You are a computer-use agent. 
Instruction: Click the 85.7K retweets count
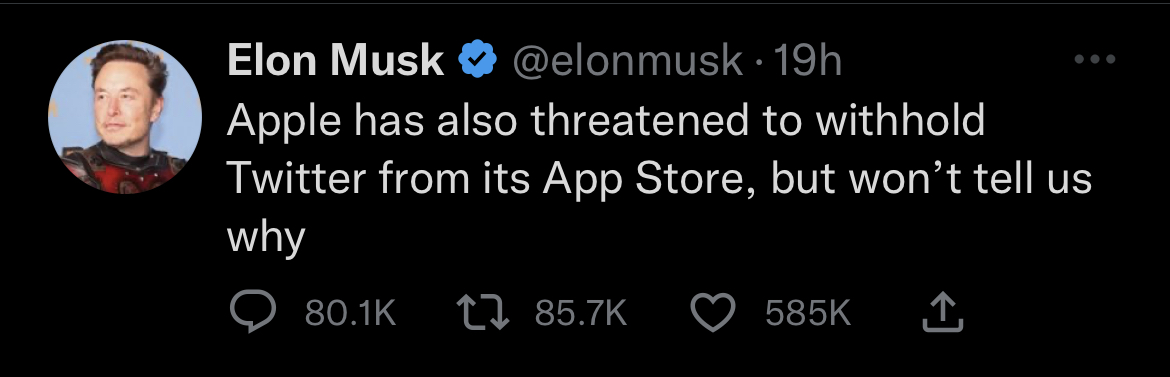(581, 314)
